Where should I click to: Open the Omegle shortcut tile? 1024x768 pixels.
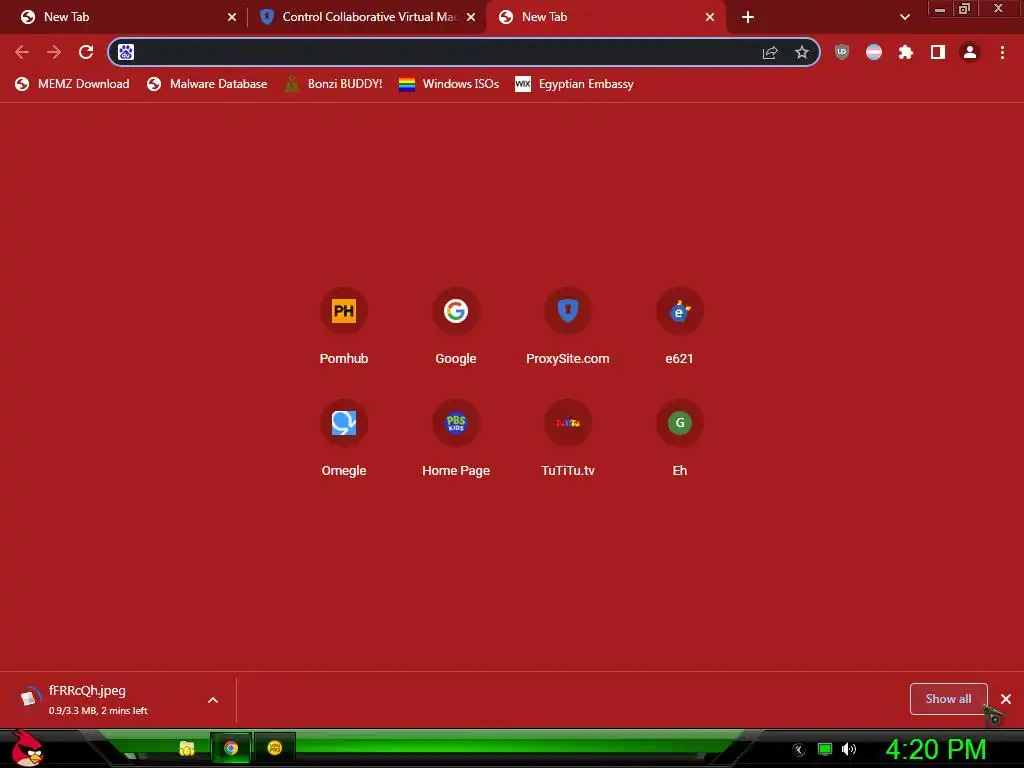point(344,439)
